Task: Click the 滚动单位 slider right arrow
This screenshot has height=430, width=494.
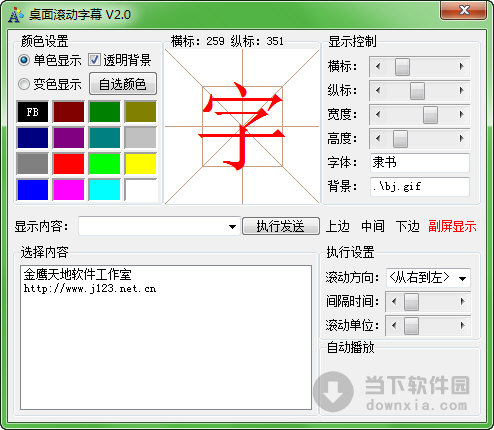Action: point(462,326)
